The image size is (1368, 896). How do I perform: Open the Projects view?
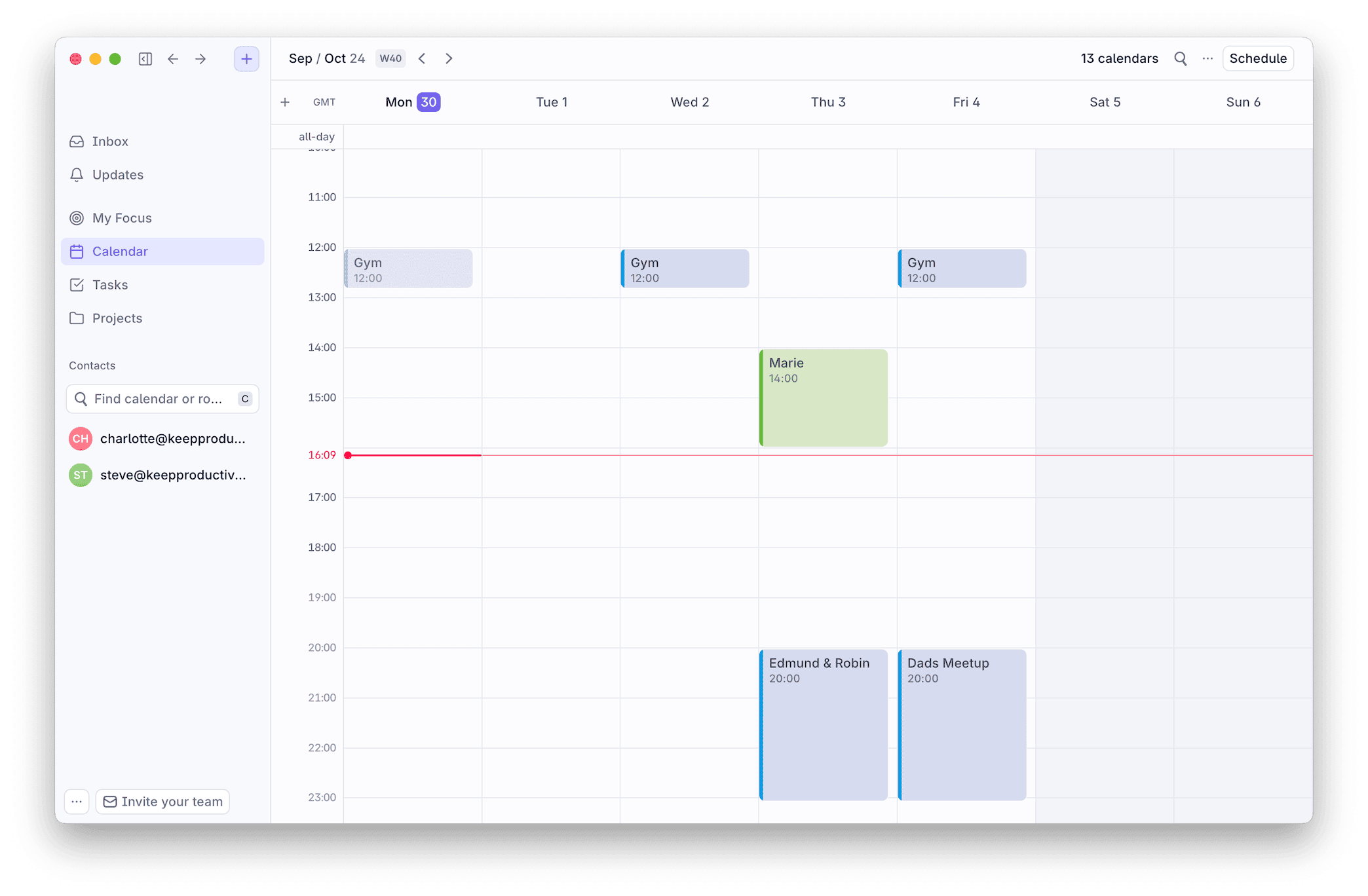(x=118, y=318)
